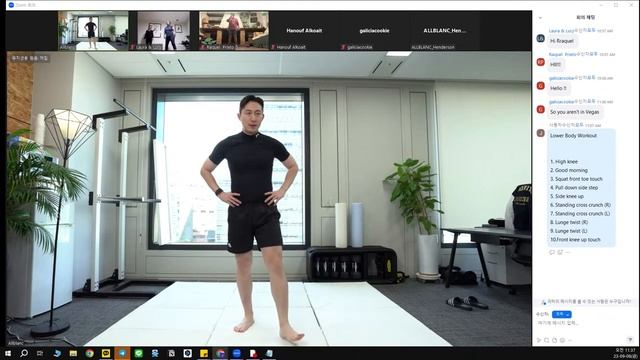Click '8. Lunge twist (R)' line
The width and height of the screenshot is (640, 360).
point(569,222)
